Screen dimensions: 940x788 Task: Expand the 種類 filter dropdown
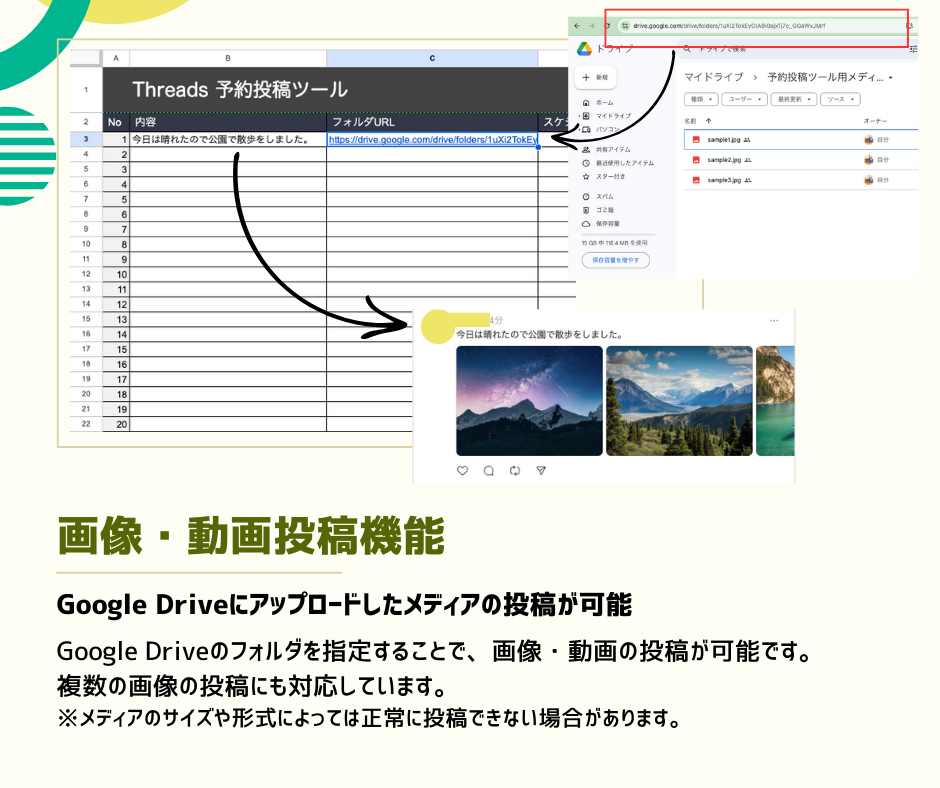pos(701,99)
